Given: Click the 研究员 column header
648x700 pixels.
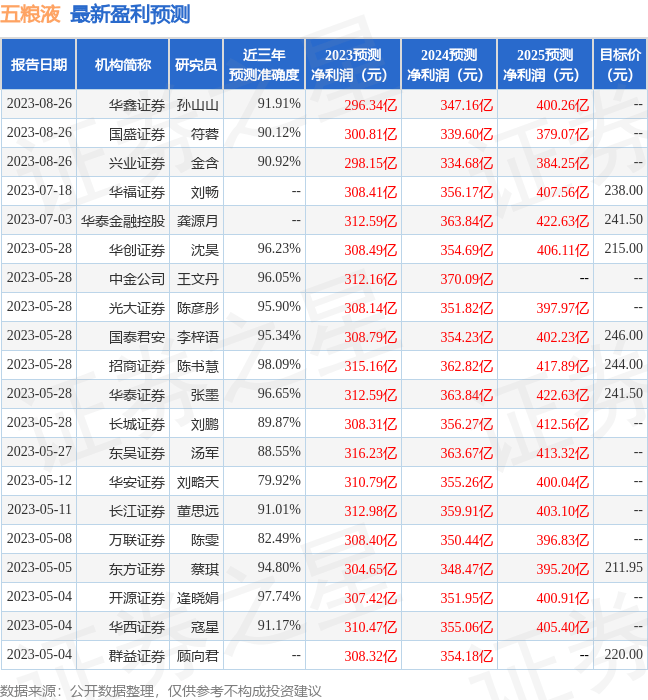Looking at the screenshot, I should [x=195, y=65].
